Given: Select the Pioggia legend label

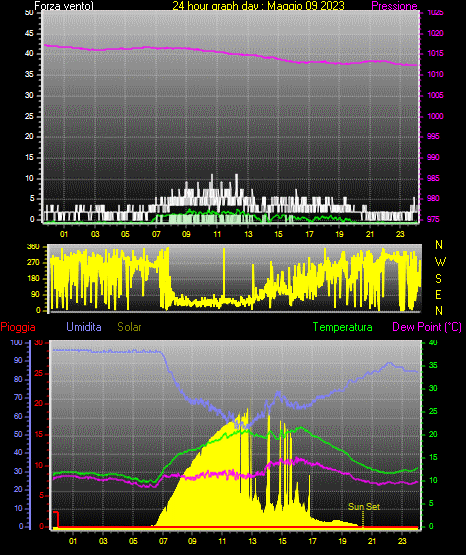Looking at the screenshot, I should tap(18, 327).
